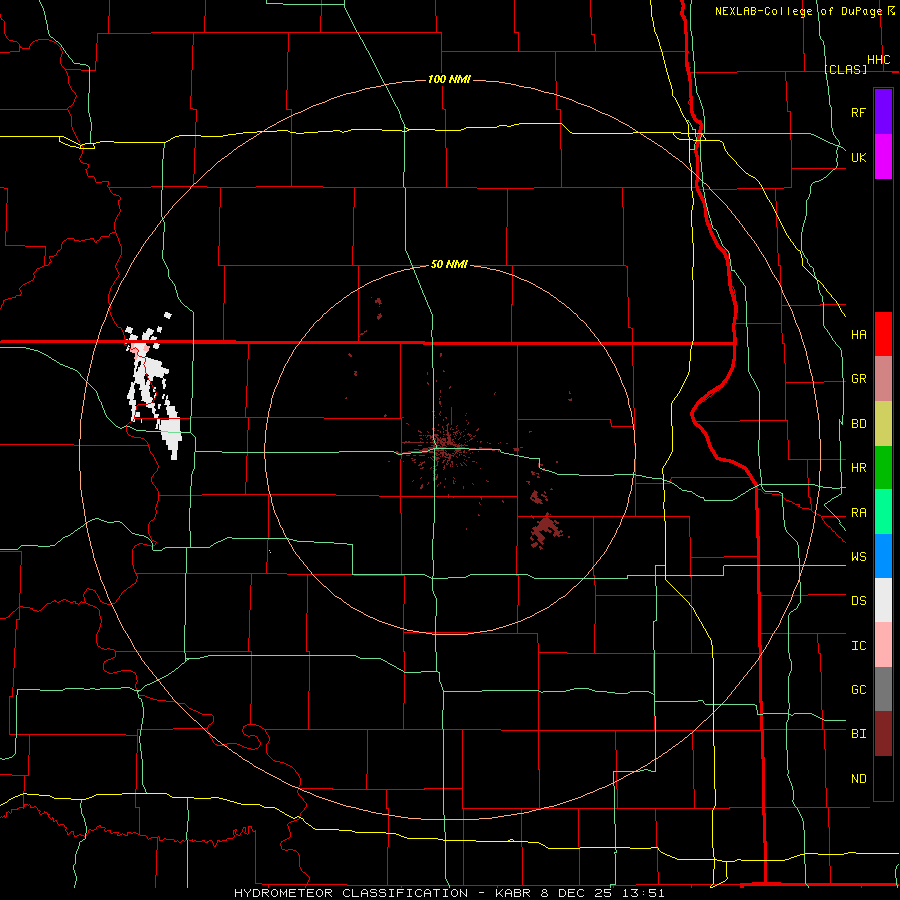The height and width of the screenshot is (900, 900).
Task: Click the 100 NMI range ring label
Action: pos(449,79)
